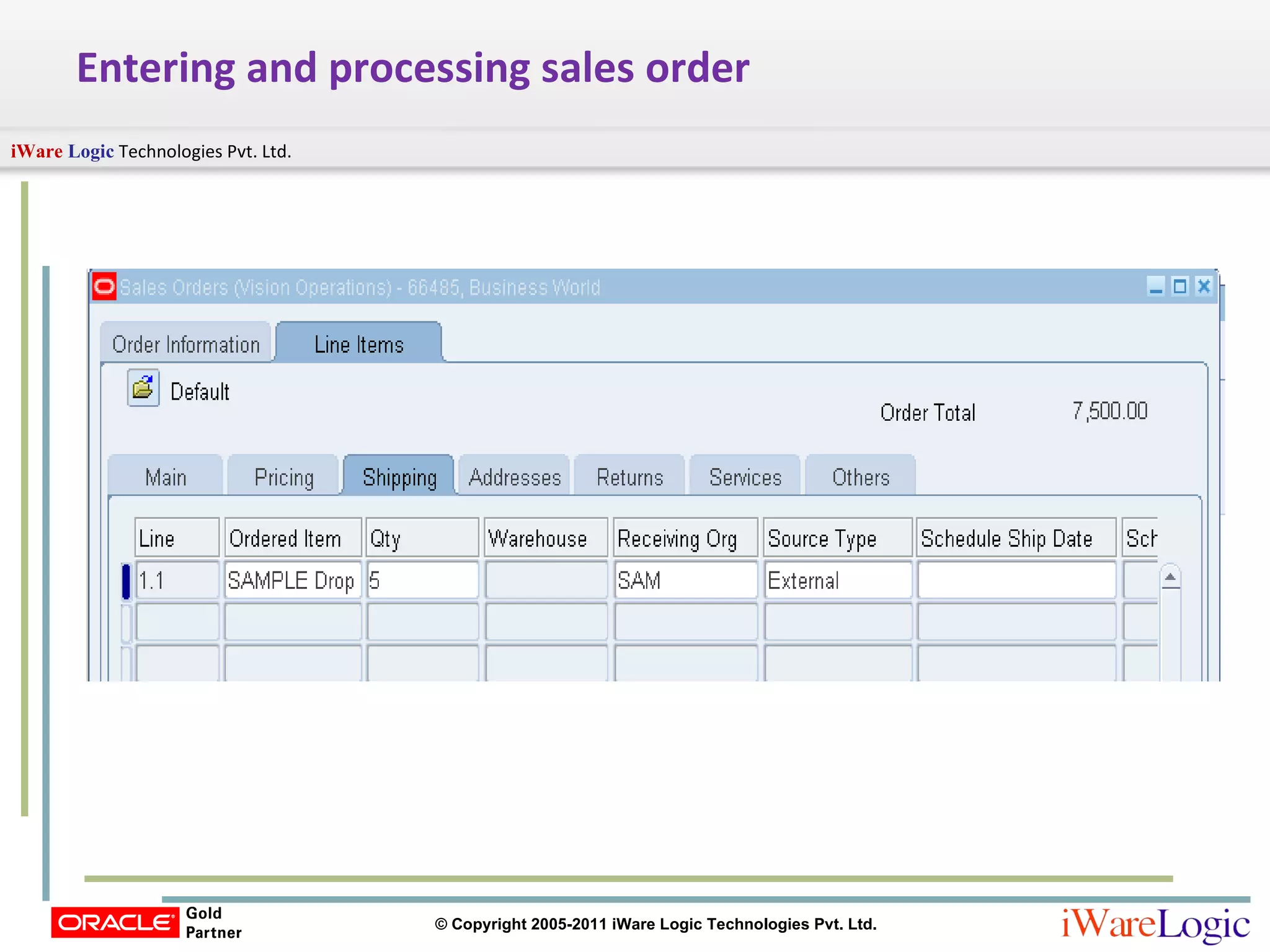
Task: Switch to the Order Information tab
Action: pos(185,342)
